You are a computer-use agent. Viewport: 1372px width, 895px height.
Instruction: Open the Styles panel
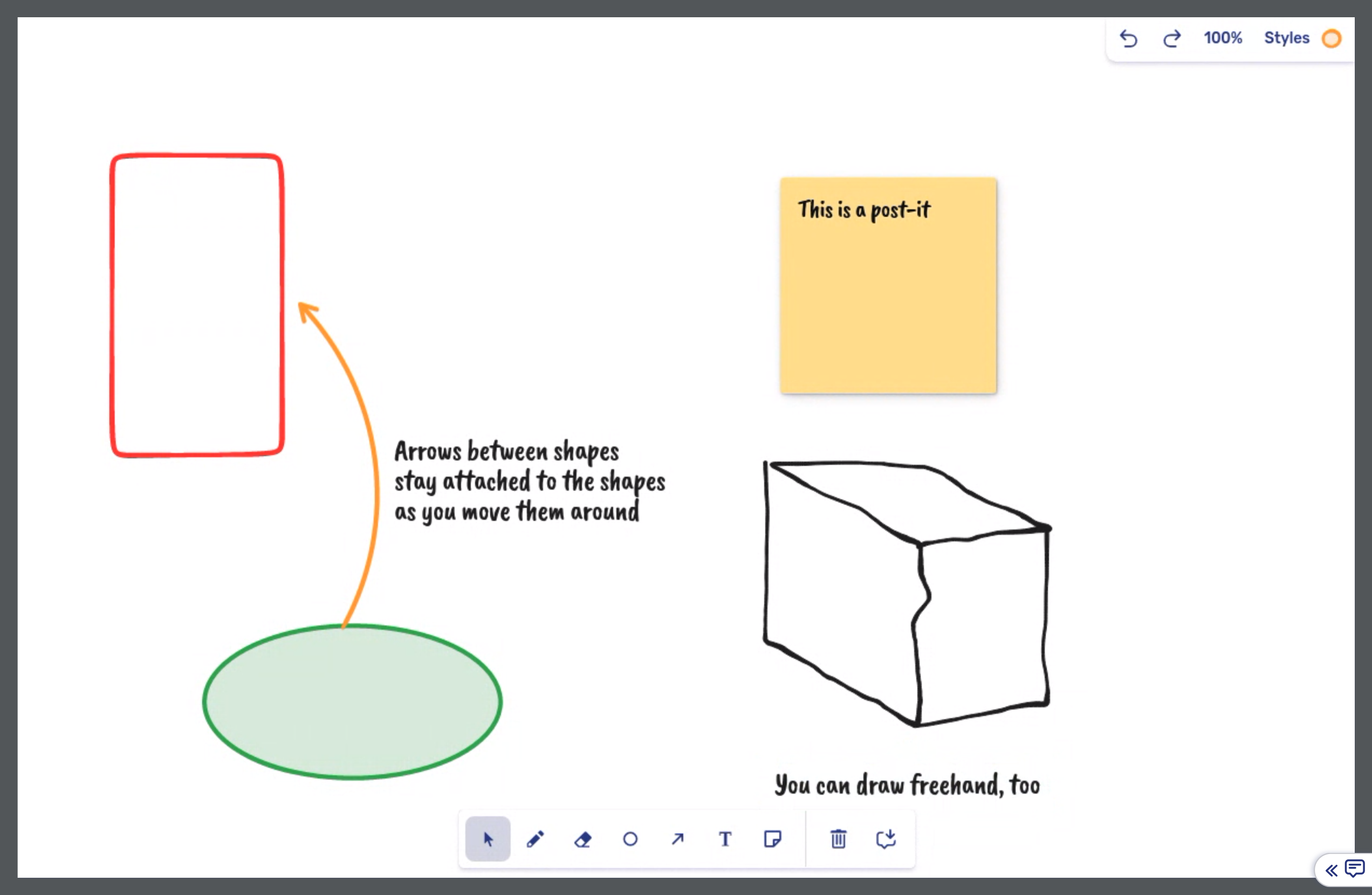pyautogui.click(x=1286, y=38)
